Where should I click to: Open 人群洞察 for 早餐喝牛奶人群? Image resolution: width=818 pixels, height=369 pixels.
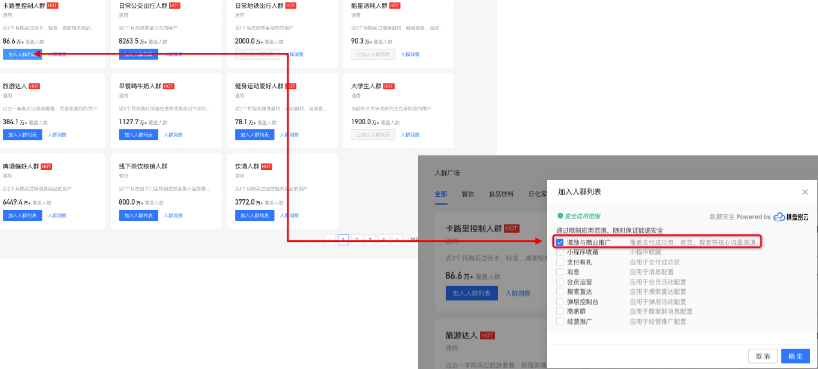point(173,135)
